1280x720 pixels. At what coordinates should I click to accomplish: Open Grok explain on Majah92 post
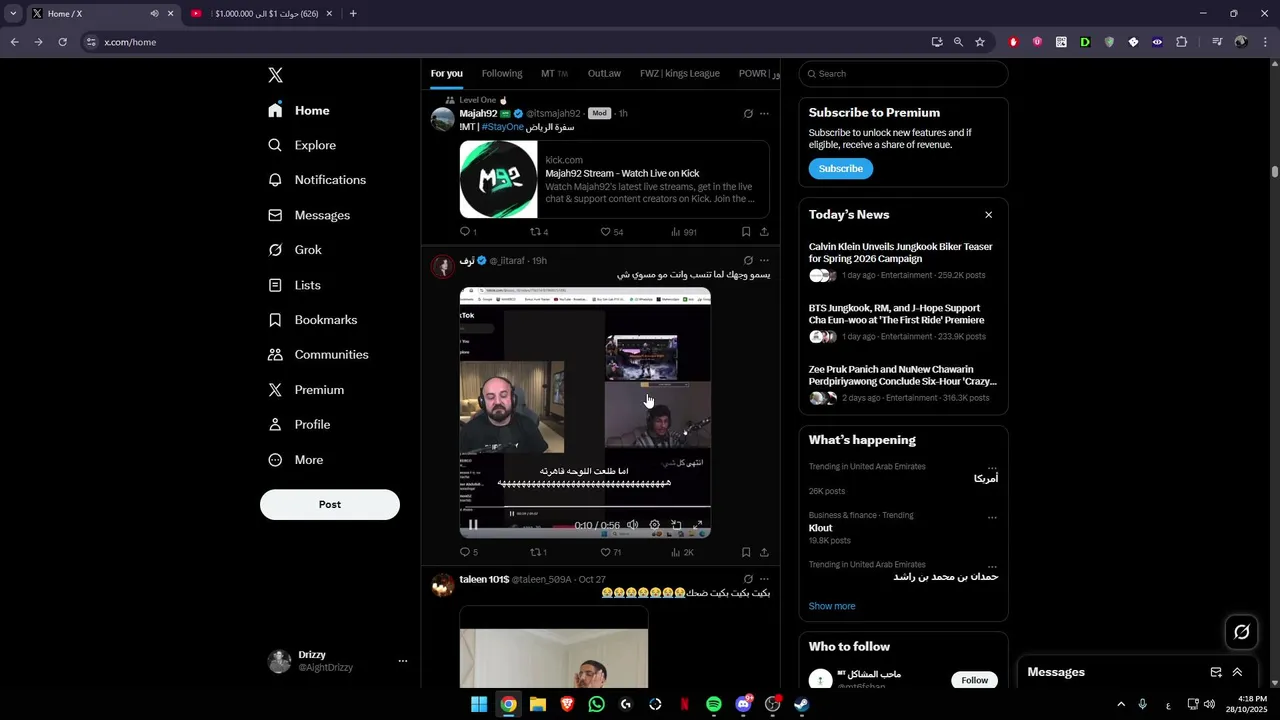point(748,113)
